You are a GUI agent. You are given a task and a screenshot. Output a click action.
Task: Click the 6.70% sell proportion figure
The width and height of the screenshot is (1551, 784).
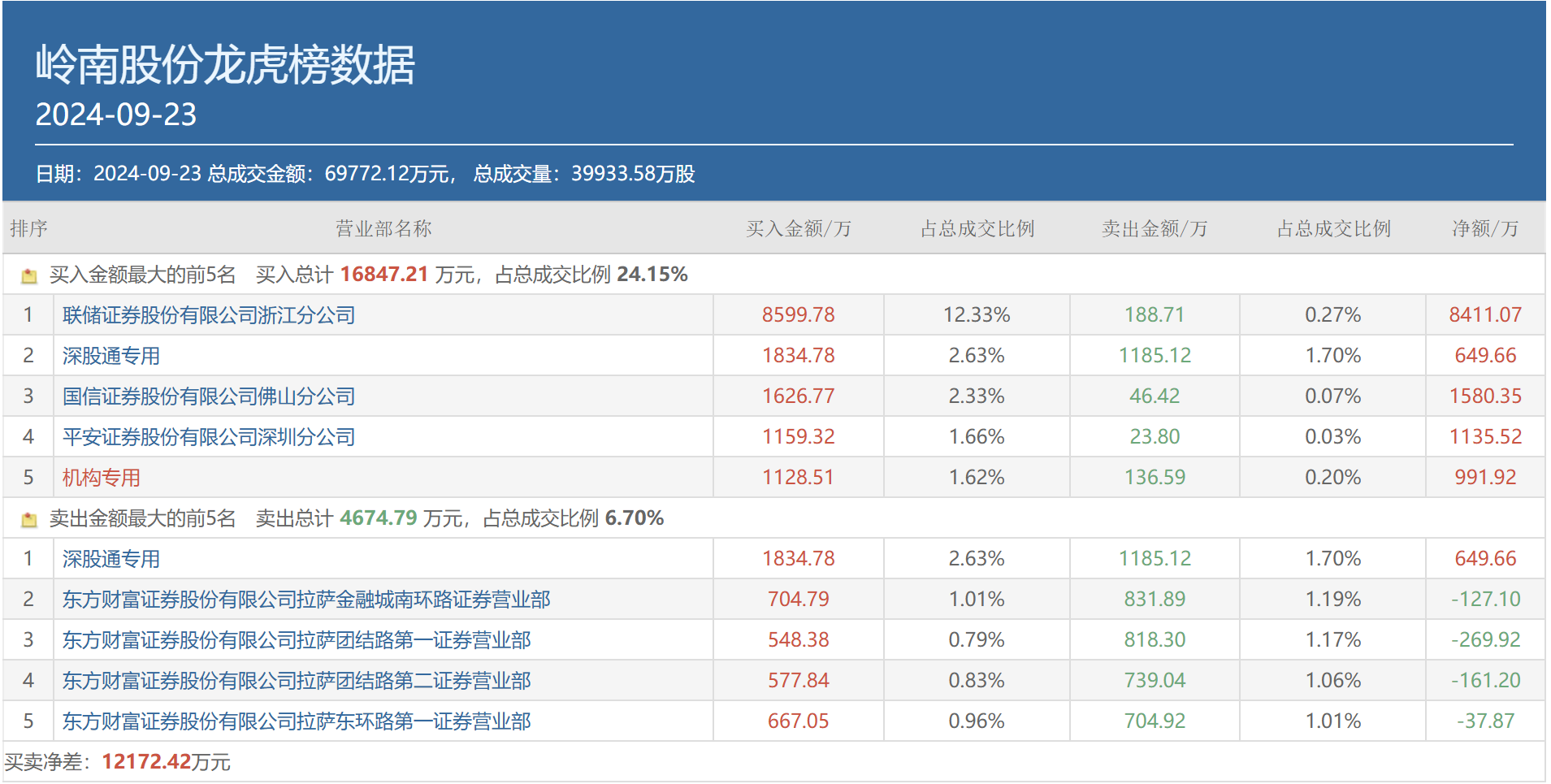(x=635, y=518)
